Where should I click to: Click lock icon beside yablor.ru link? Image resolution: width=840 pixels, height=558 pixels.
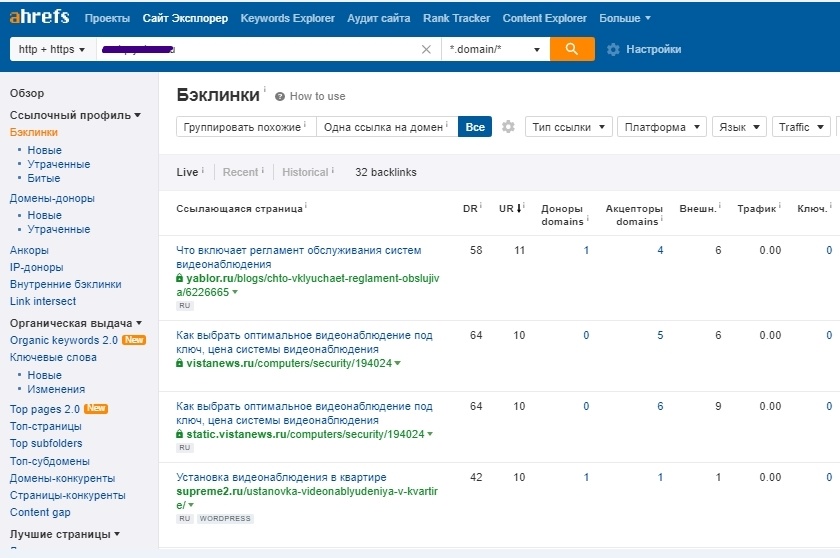tap(180, 279)
